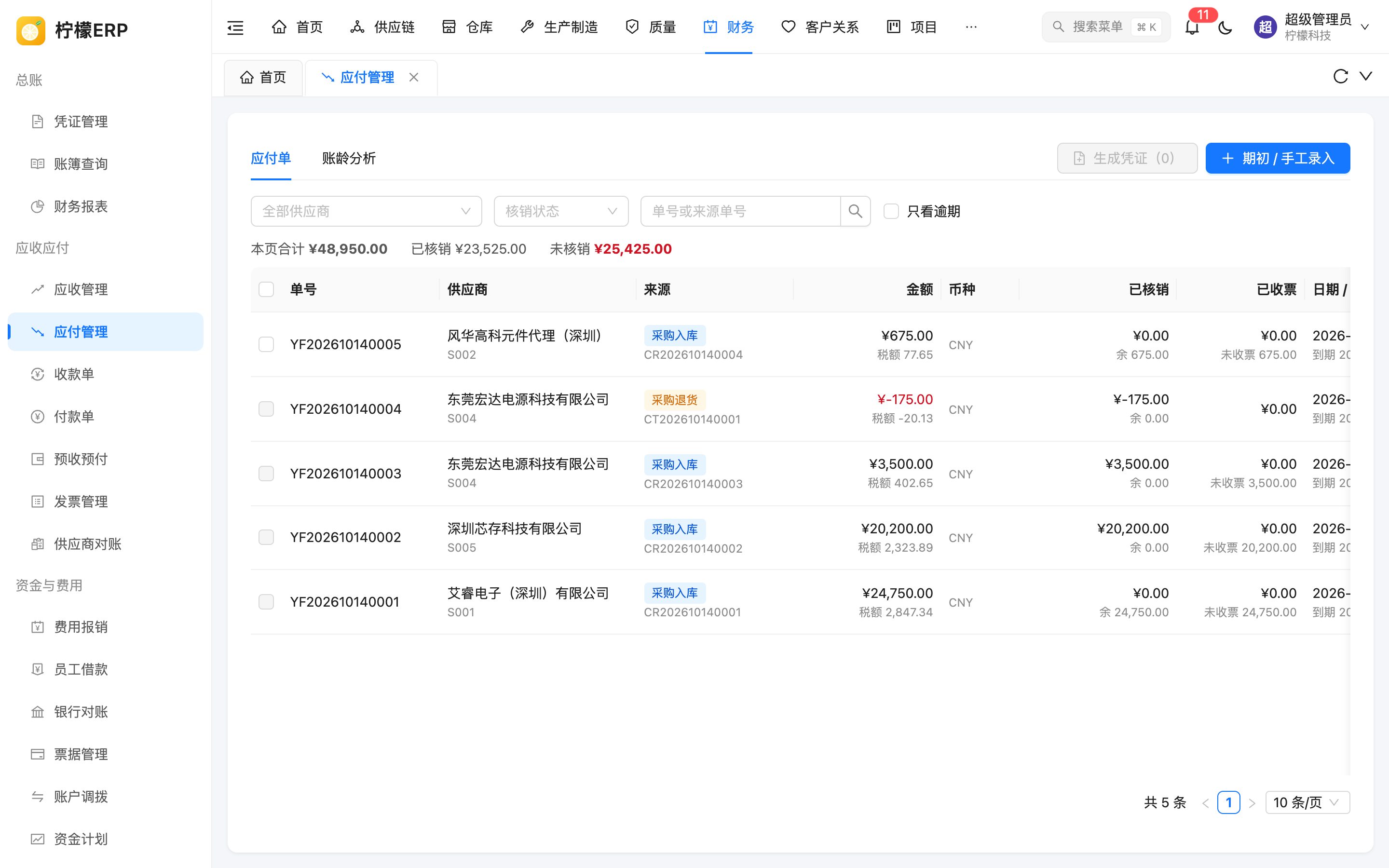The image size is (1389, 868).
Task: Click the 财务 top menu
Action: [728, 27]
